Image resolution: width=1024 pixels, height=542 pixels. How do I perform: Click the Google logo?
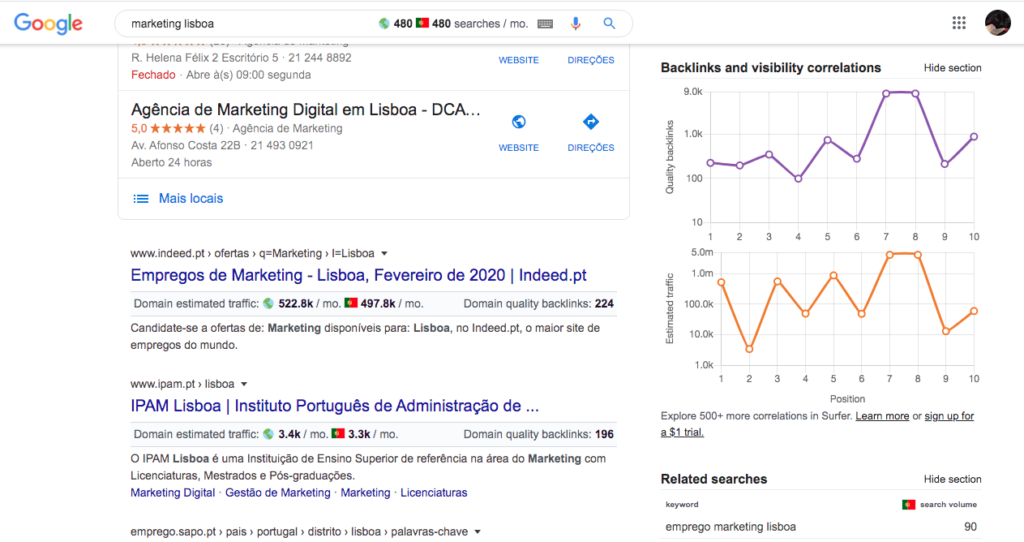(x=49, y=23)
